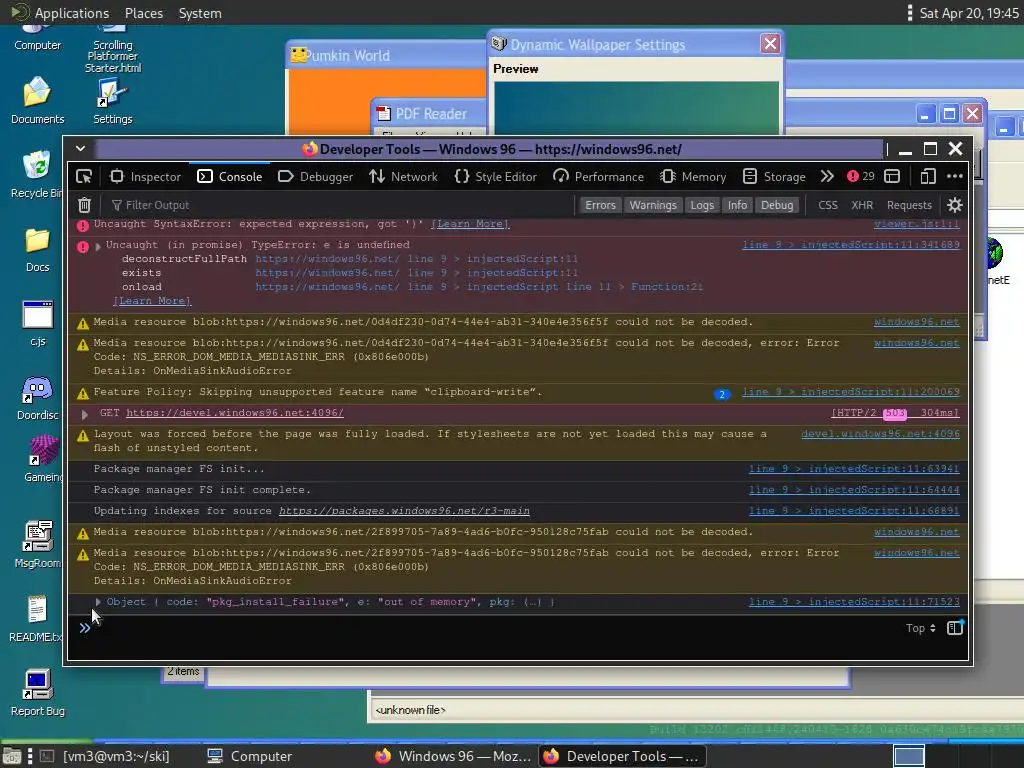The width and height of the screenshot is (1024, 768).
Task: Select the element picker icon in DevTools
Action: point(84,176)
